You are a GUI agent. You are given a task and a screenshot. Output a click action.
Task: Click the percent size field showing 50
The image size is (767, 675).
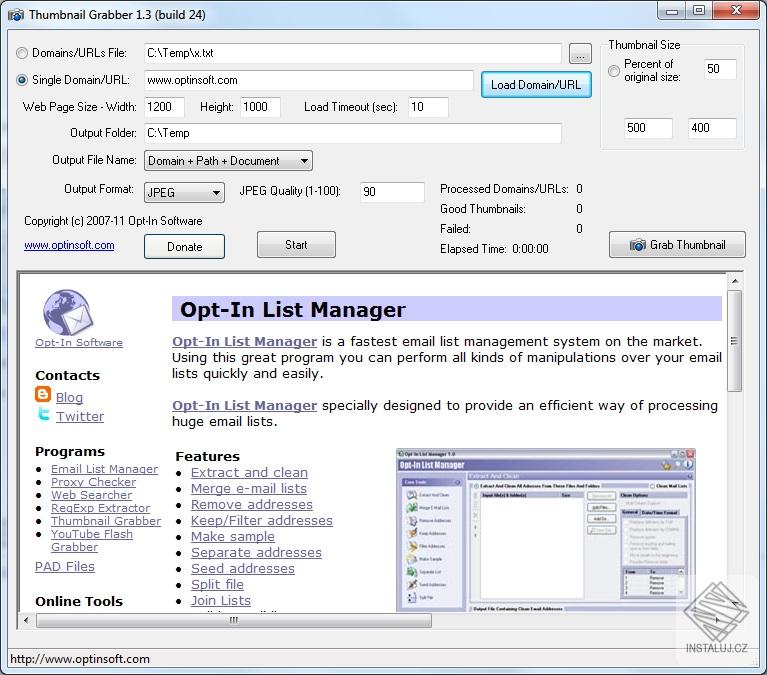(720, 69)
